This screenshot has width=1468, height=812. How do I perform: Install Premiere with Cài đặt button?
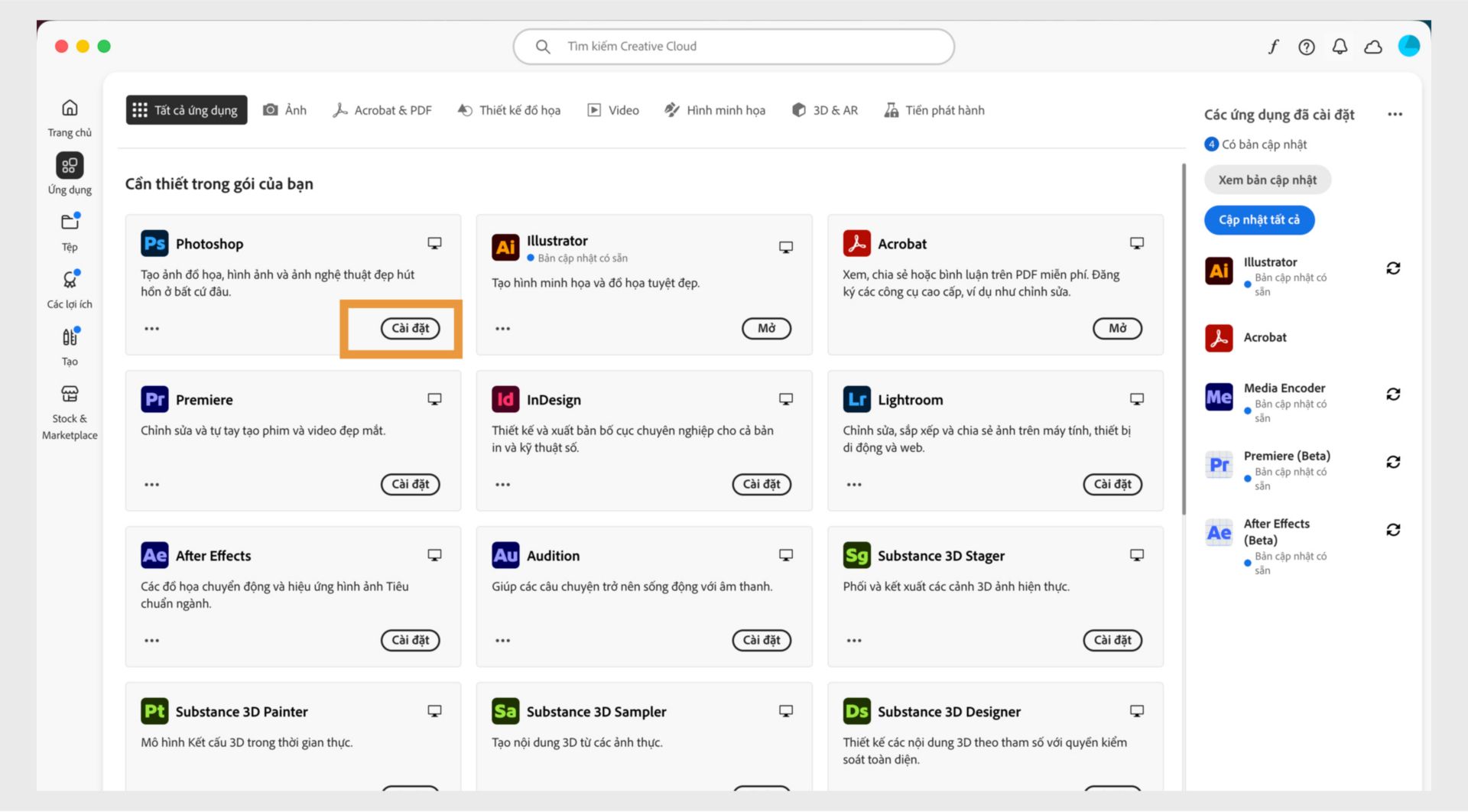pos(411,485)
